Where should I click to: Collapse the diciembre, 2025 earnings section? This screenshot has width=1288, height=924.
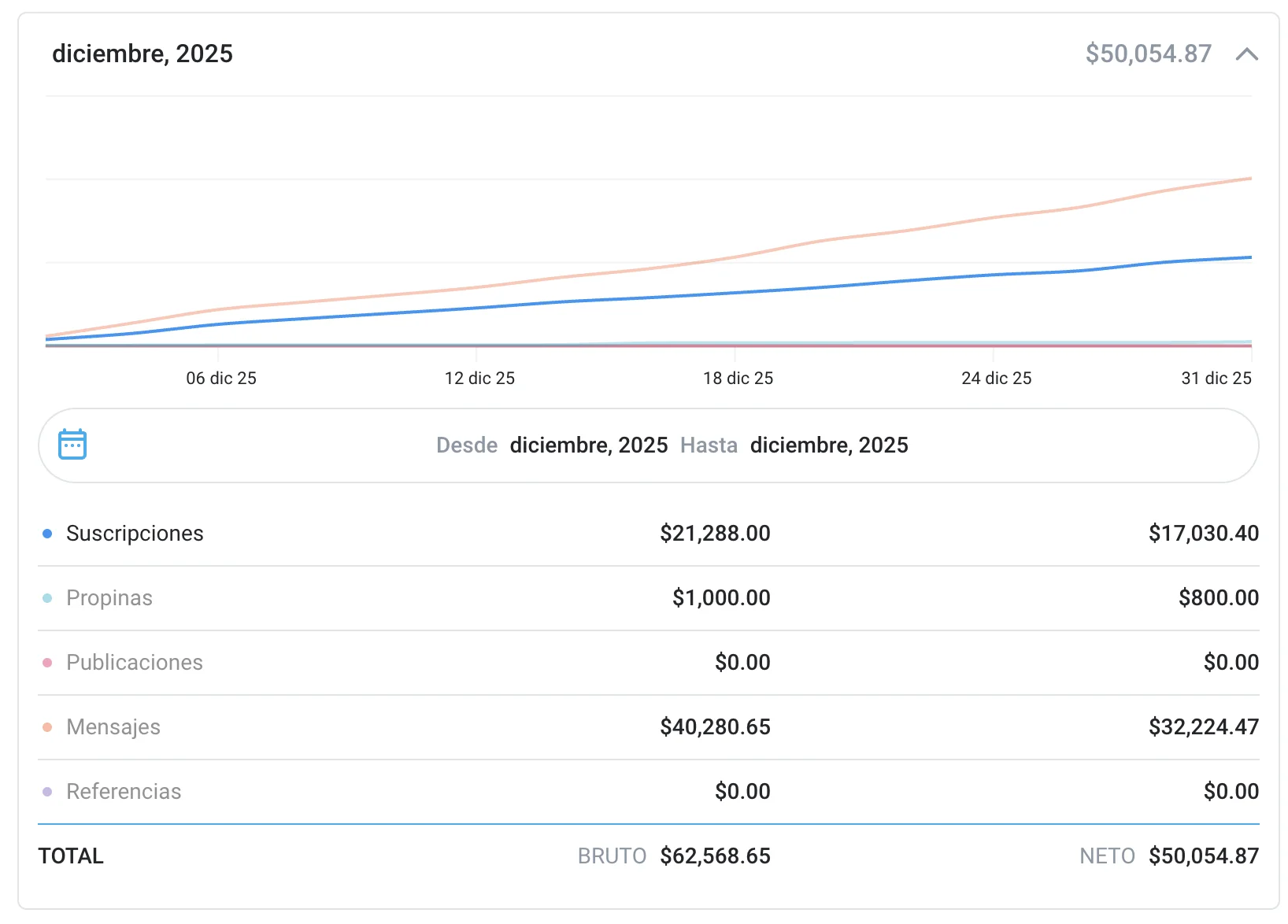click(x=1247, y=54)
